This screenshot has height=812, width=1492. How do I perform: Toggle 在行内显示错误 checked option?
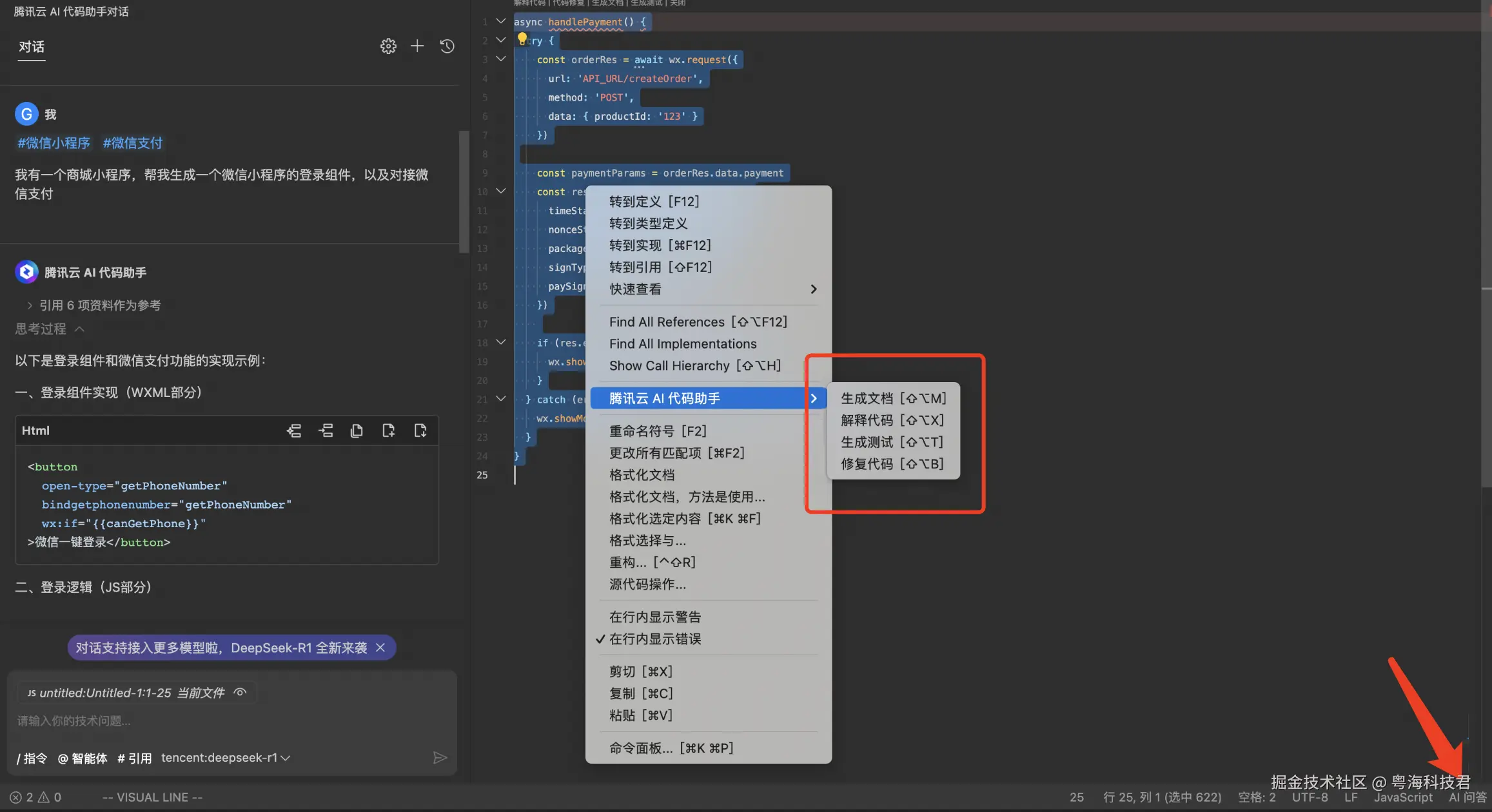click(655, 639)
